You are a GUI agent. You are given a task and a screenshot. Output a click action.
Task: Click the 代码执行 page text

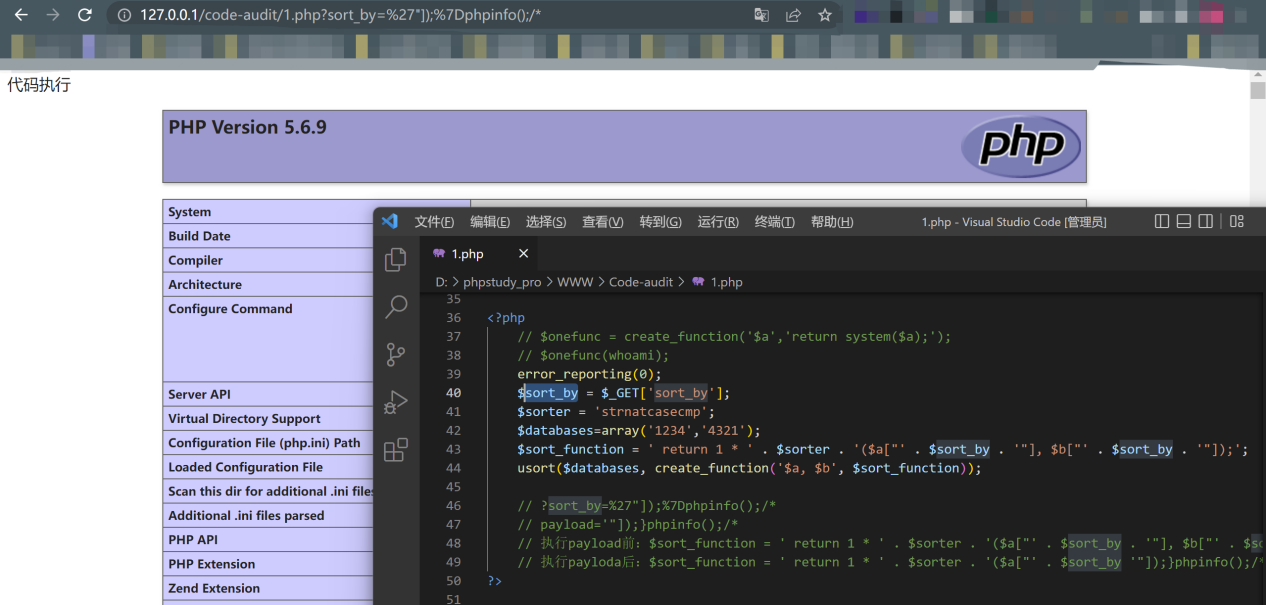point(39,85)
